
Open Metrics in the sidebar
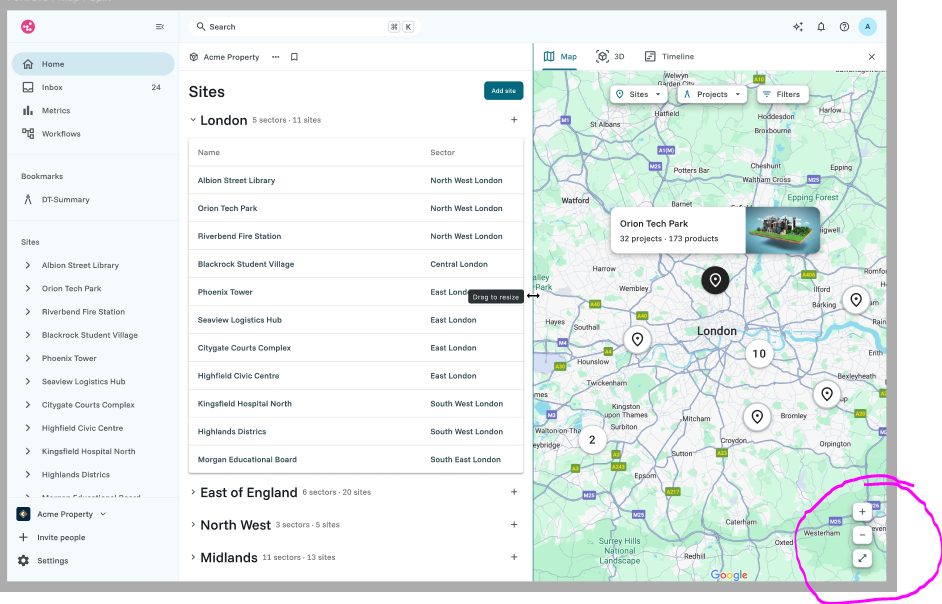coord(93,111)
